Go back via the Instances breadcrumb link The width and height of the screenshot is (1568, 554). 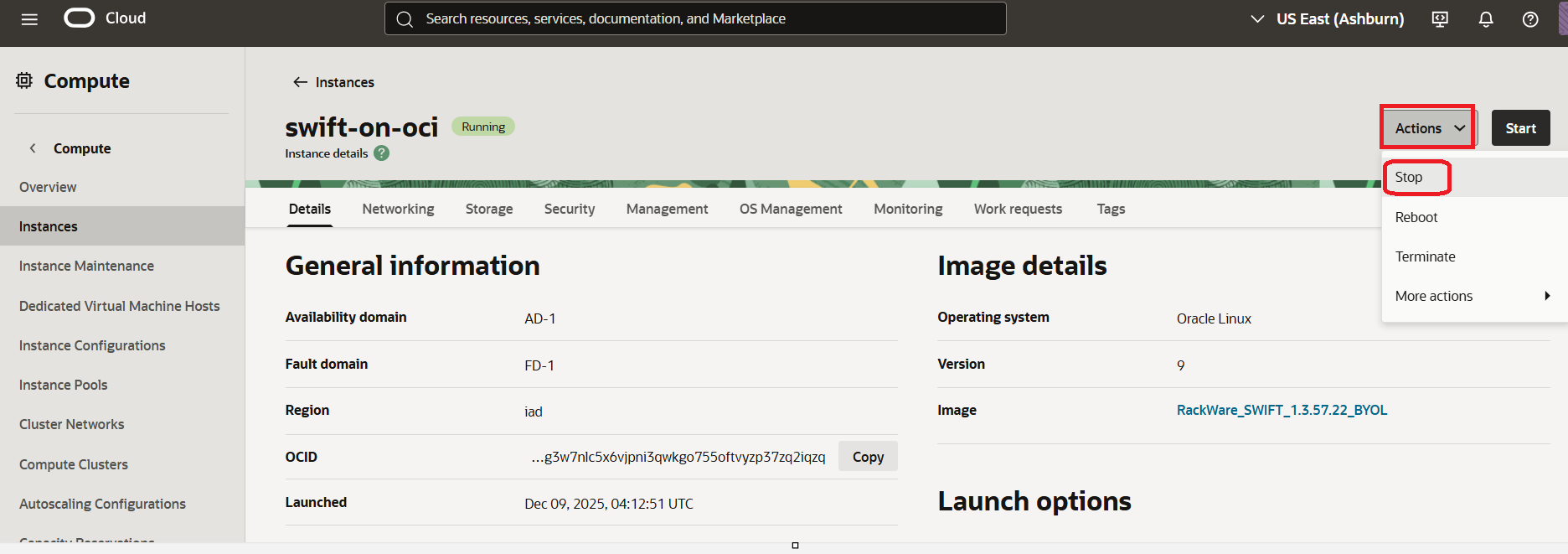344,82
